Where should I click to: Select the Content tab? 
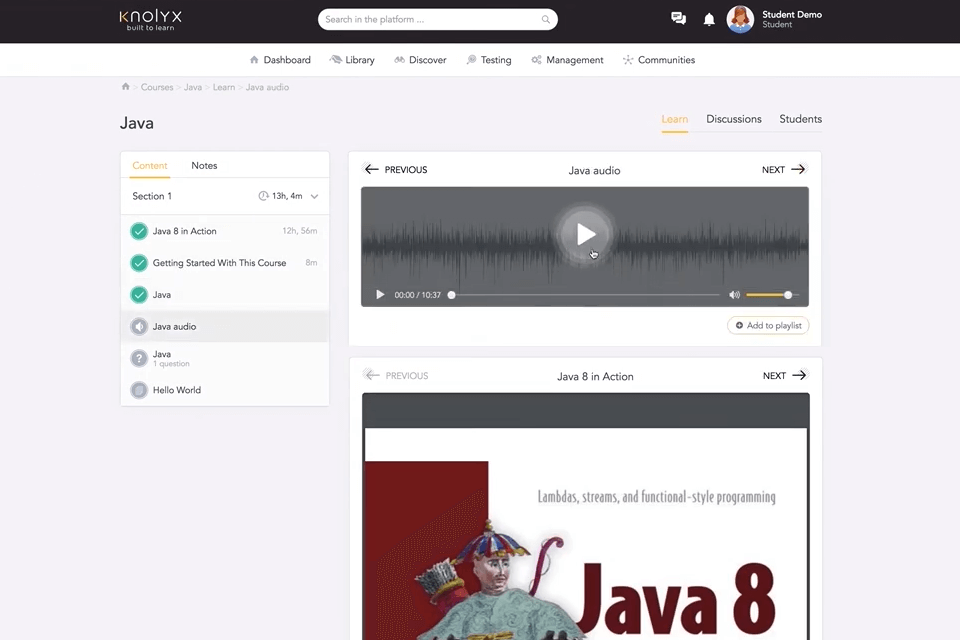[149, 166]
